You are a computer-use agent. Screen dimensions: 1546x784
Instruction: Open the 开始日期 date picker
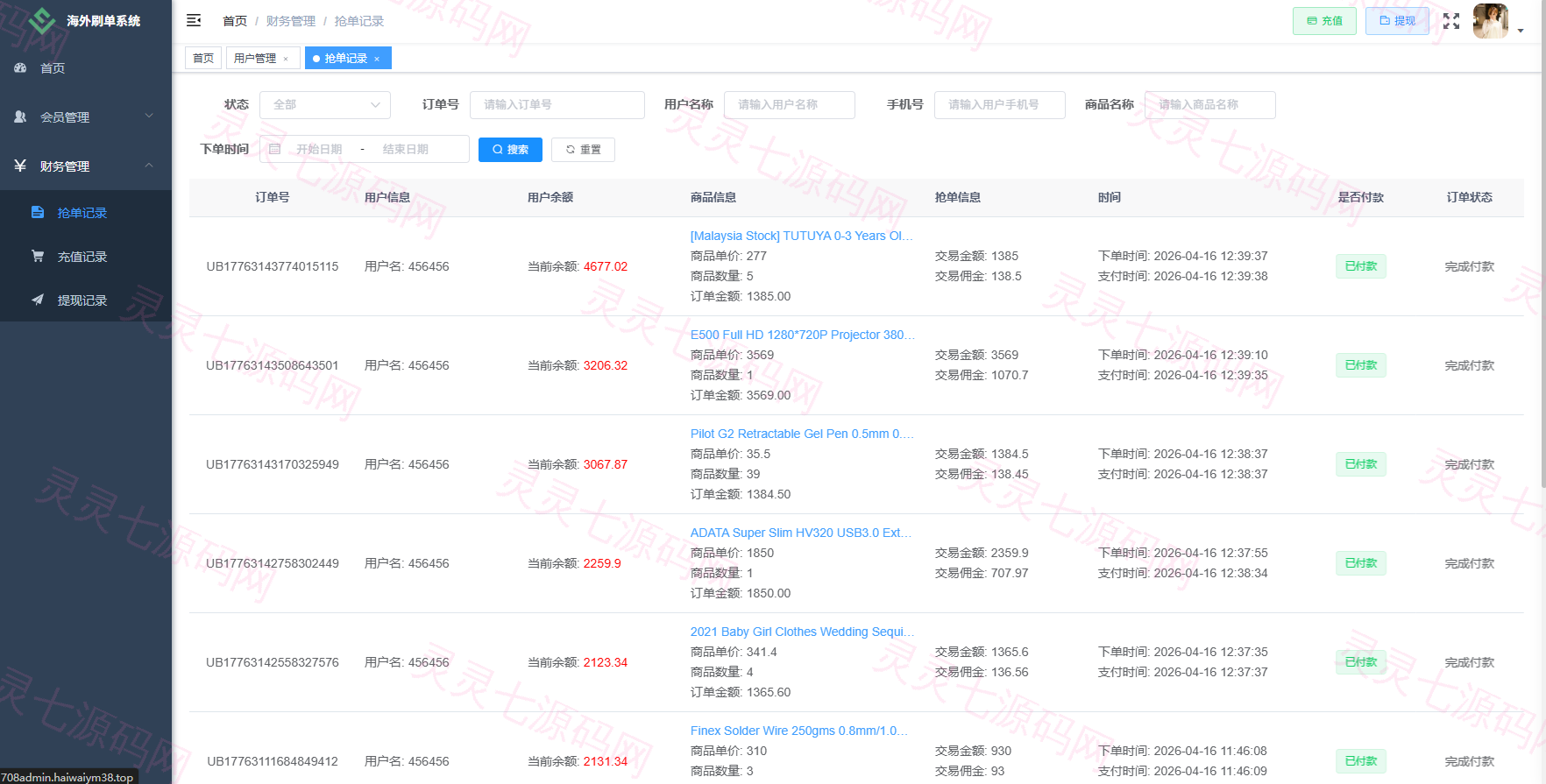(x=319, y=150)
